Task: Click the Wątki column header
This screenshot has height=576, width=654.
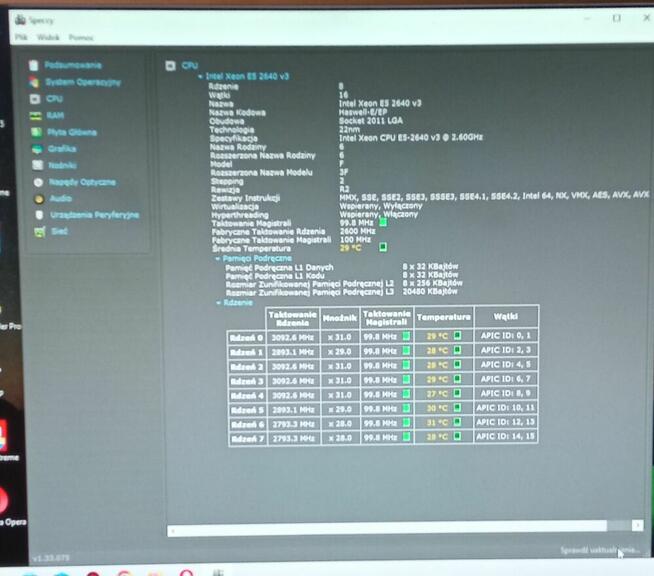Action: click(x=506, y=316)
